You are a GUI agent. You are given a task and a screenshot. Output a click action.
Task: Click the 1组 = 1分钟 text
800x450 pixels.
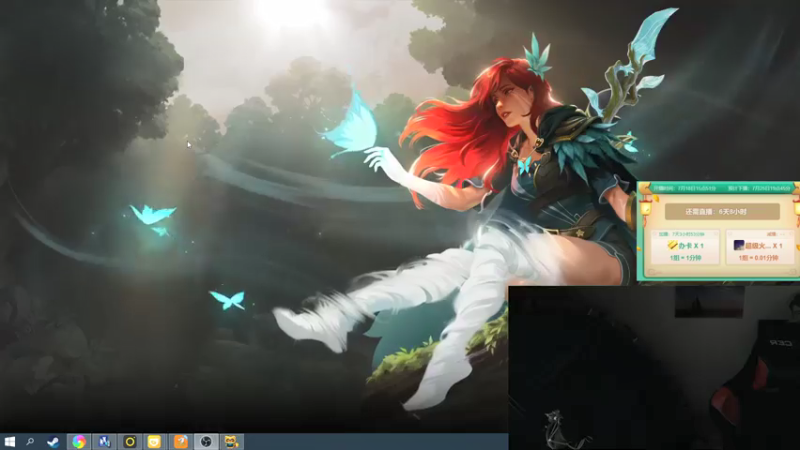coord(685,258)
